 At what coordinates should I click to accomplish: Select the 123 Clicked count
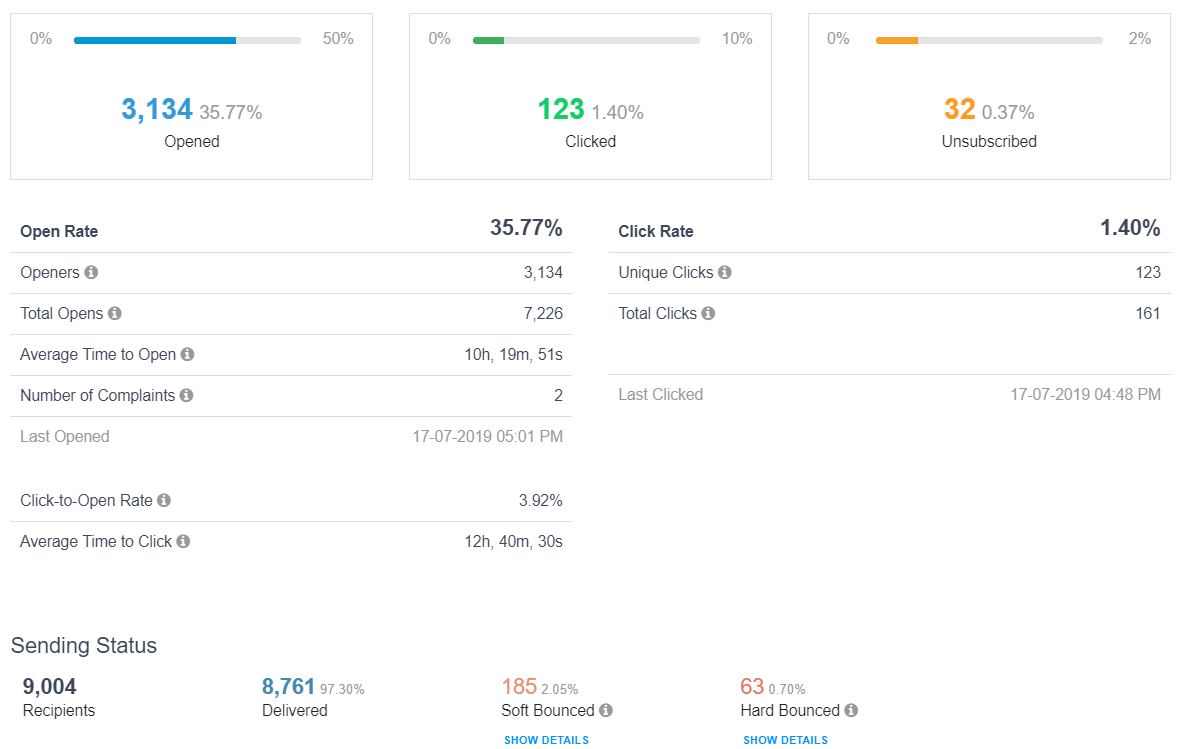[x=561, y=109]
